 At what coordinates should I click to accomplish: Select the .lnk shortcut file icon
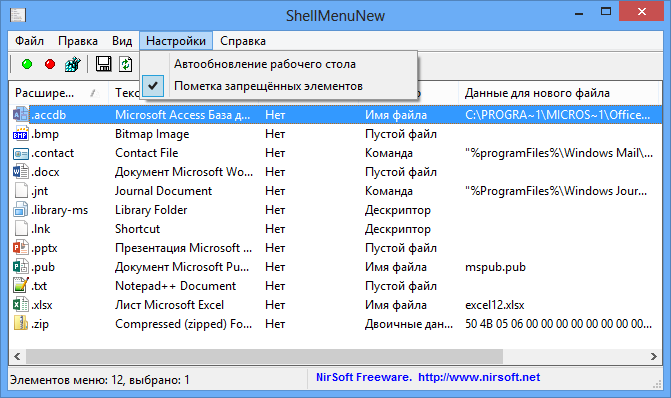21,229
